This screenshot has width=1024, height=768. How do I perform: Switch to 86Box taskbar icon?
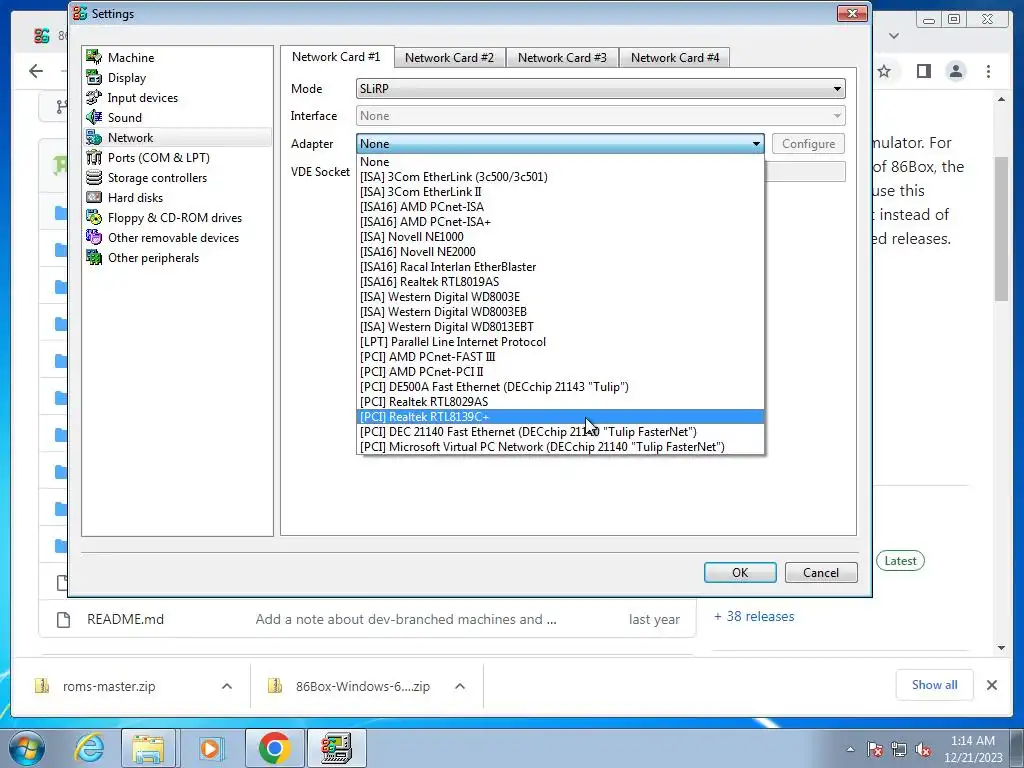336,748
